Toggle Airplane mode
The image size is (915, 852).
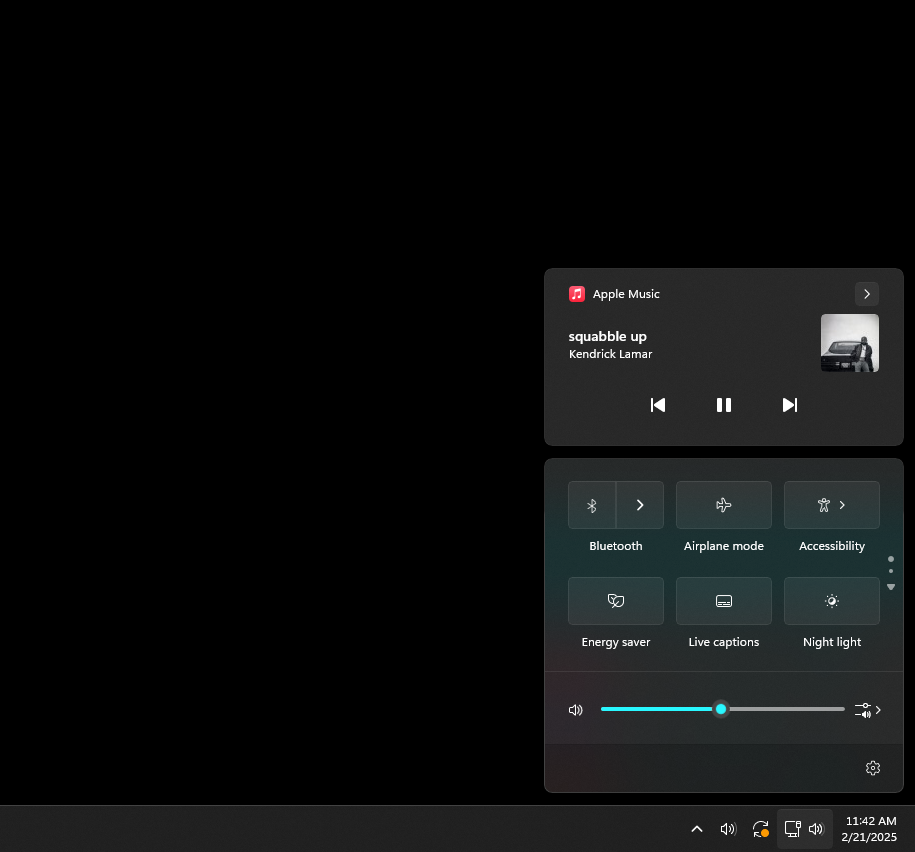click(x=724, y=505)
